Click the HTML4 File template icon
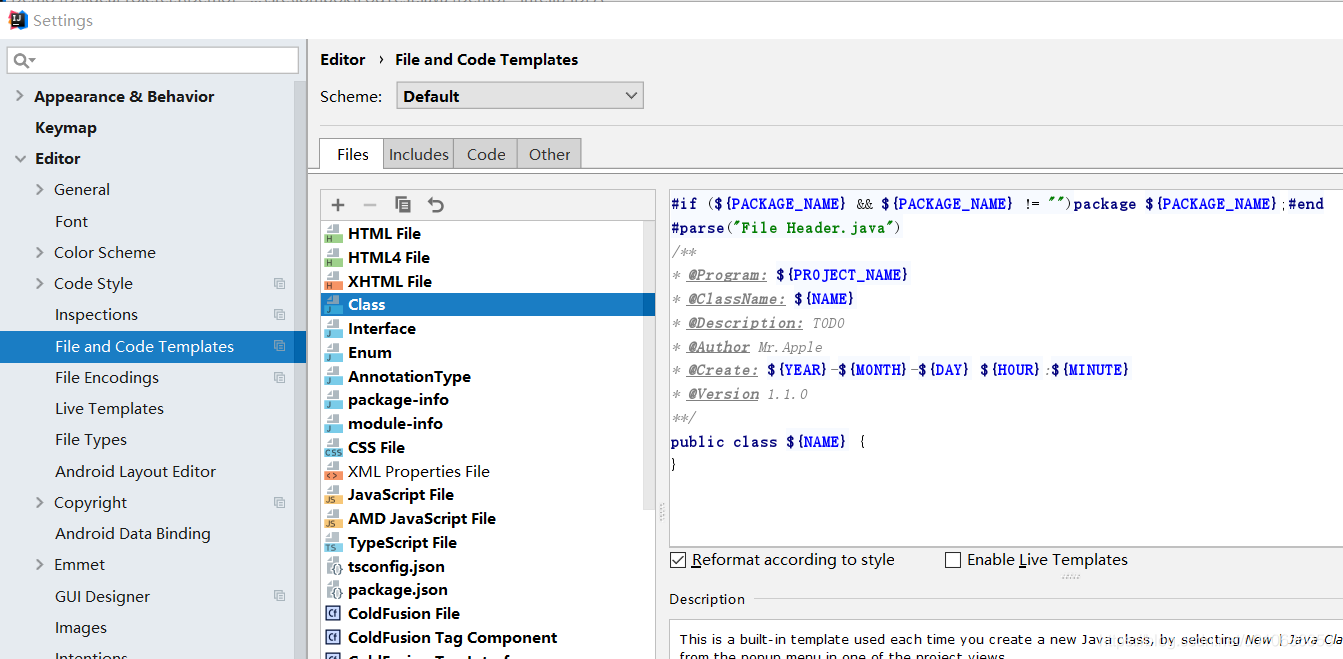 tap(333, 258)
